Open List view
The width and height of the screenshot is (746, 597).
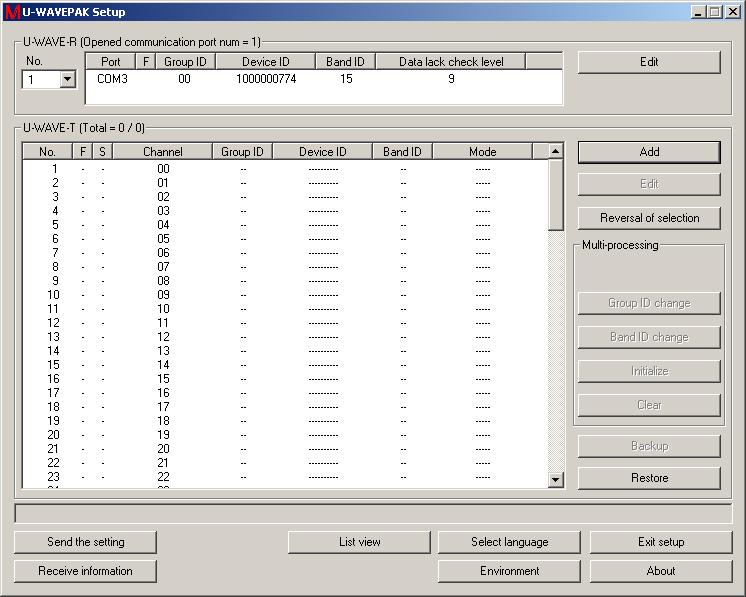pos(359,542)
